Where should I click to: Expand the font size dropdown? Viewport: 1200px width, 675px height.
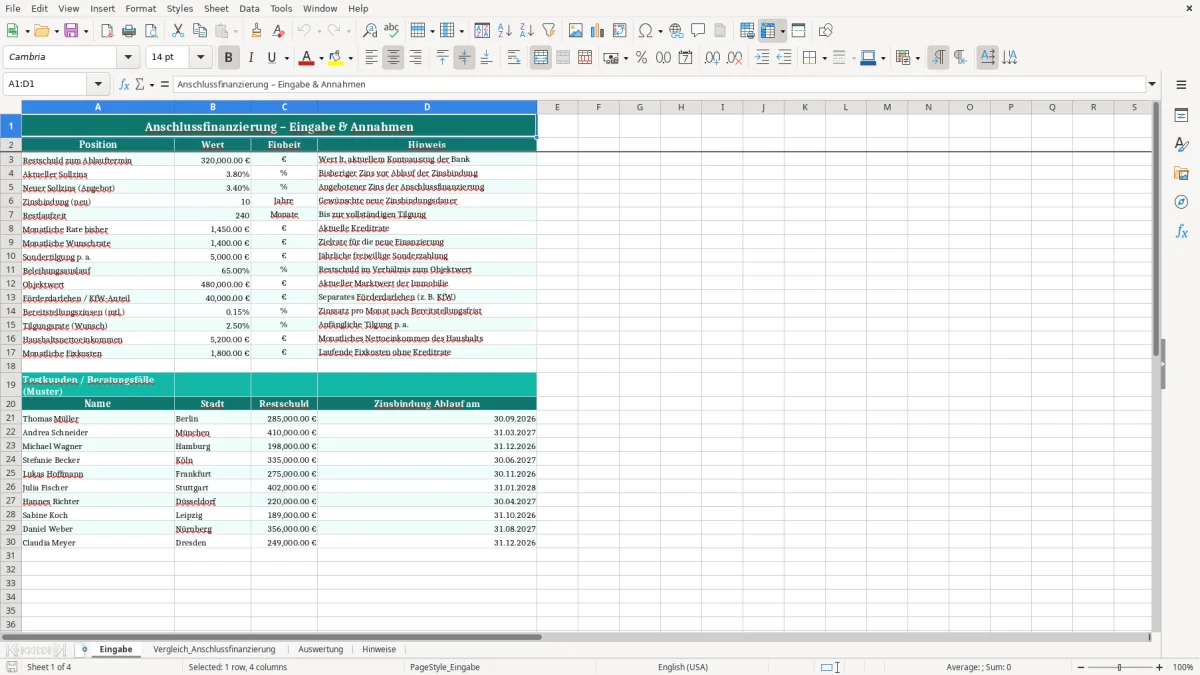click(201, 58)
